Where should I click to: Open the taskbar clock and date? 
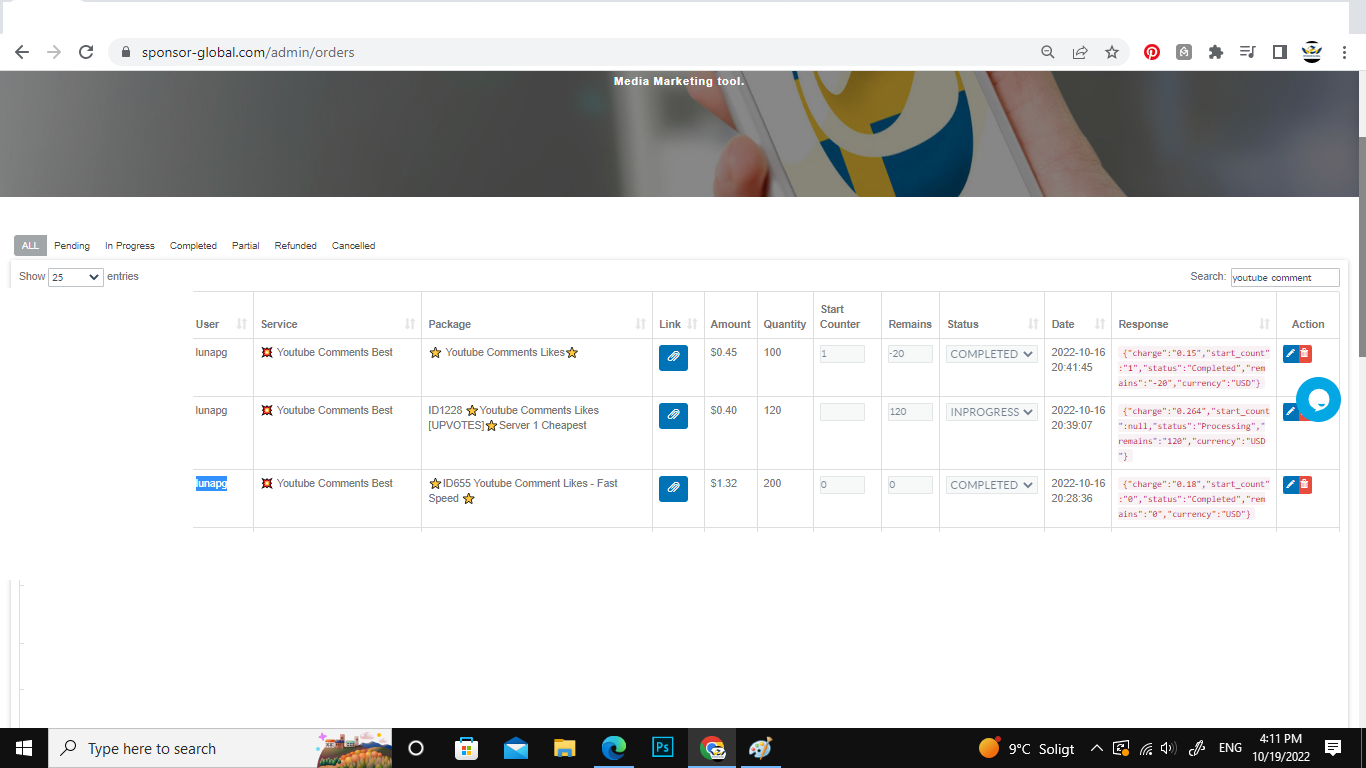tap(1280, 748)
